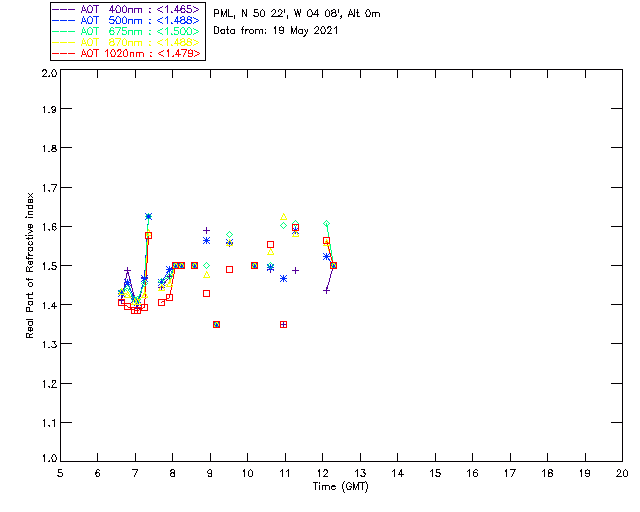Click the y-axis tick label 1.0
Viewport: 640px width, 512px height.
click(x=49, y=458)
